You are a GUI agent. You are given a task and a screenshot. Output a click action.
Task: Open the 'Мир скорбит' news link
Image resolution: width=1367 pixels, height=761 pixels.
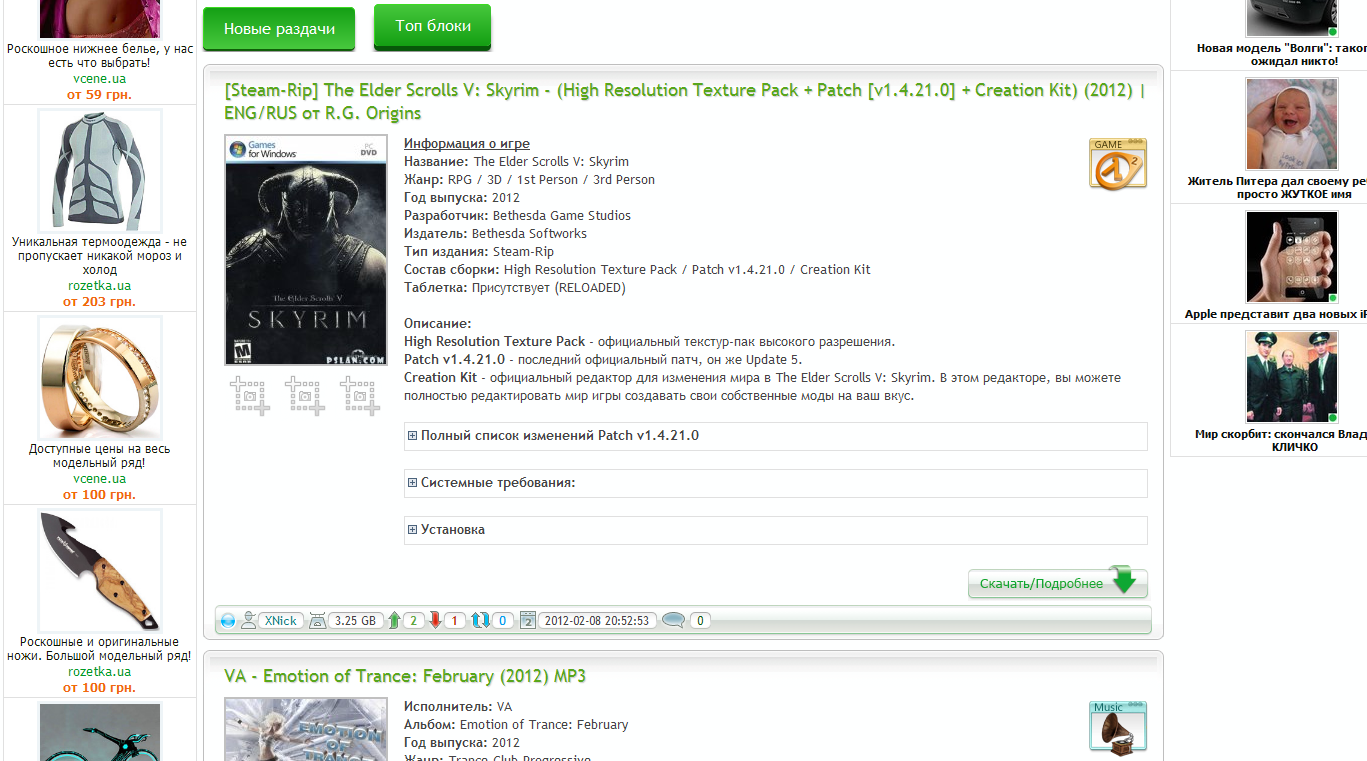[1281, 441]
